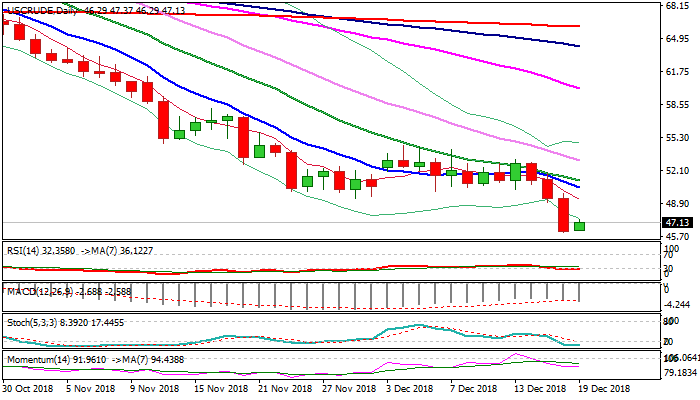Click the last green candle on the chart
Viewport: 700px width, 400px height.
pyautogui.click(x=580, y=226)
